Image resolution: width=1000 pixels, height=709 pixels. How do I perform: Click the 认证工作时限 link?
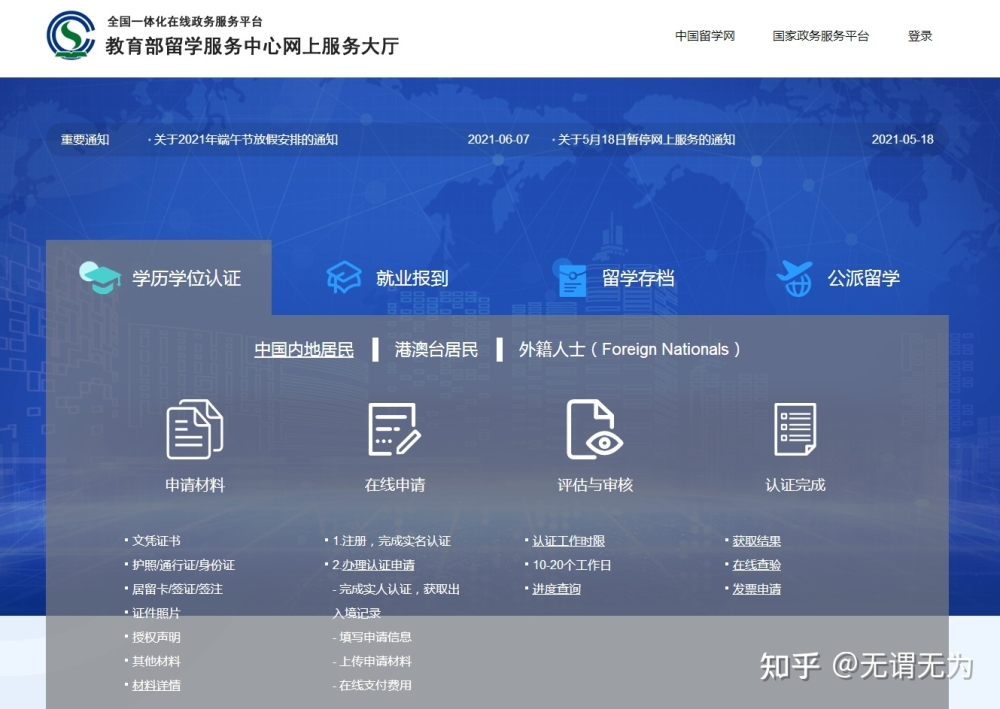pyautogui.click(x=568, y=541)
